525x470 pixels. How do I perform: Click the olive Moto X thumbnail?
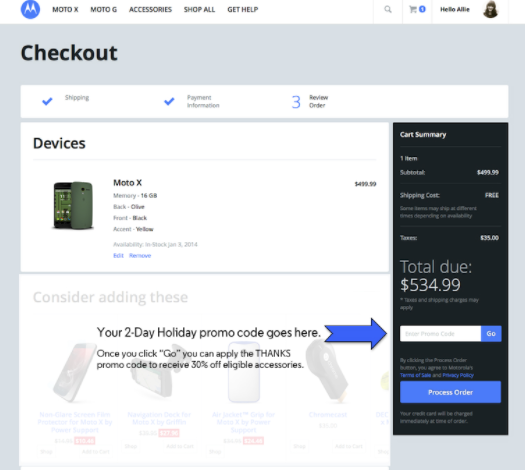pos(73,205)
